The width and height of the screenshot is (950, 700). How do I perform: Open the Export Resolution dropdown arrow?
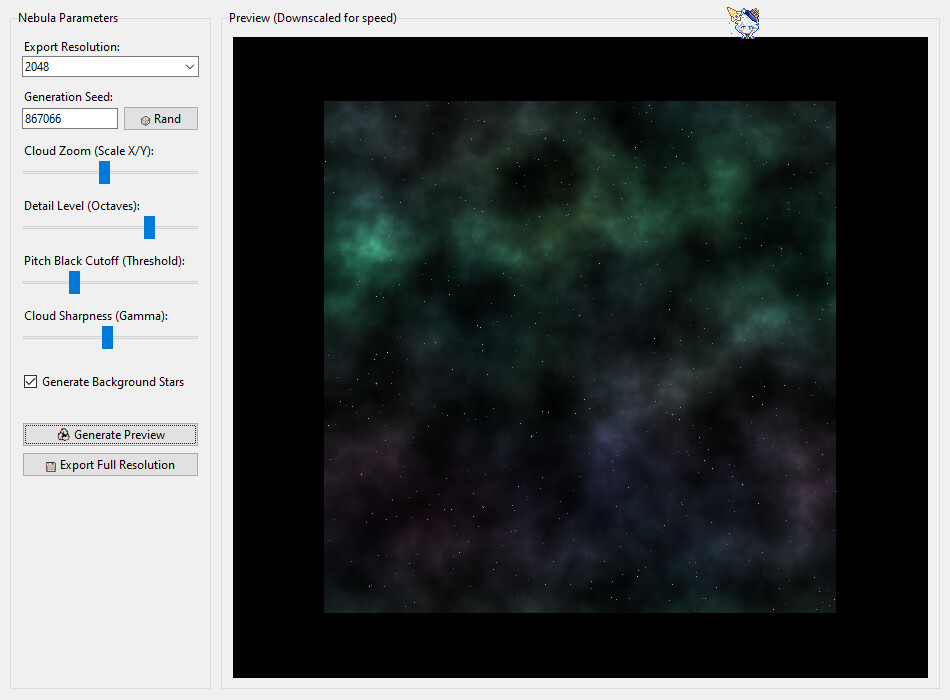pyautogui.click(x=190, y=67)
